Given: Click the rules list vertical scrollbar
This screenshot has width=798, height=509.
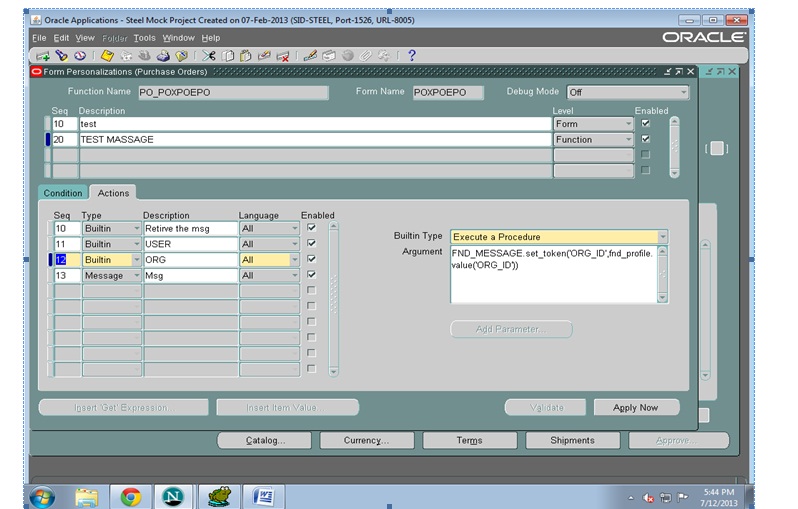Looking at the screenshot, I should click(674, 147).
